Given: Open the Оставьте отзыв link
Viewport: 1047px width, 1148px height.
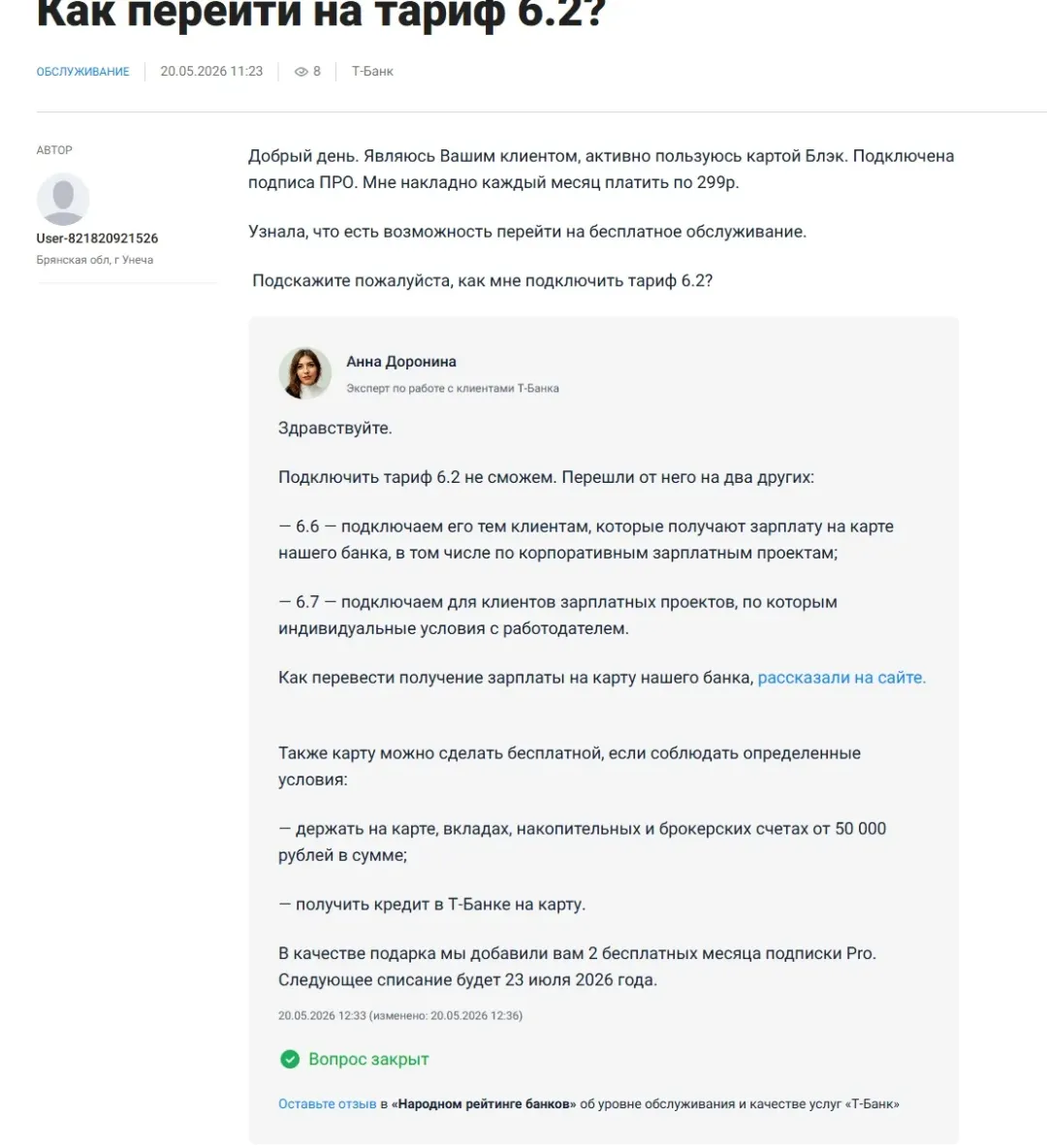Looking at the screenshot, I should (x=328, y=1103).
